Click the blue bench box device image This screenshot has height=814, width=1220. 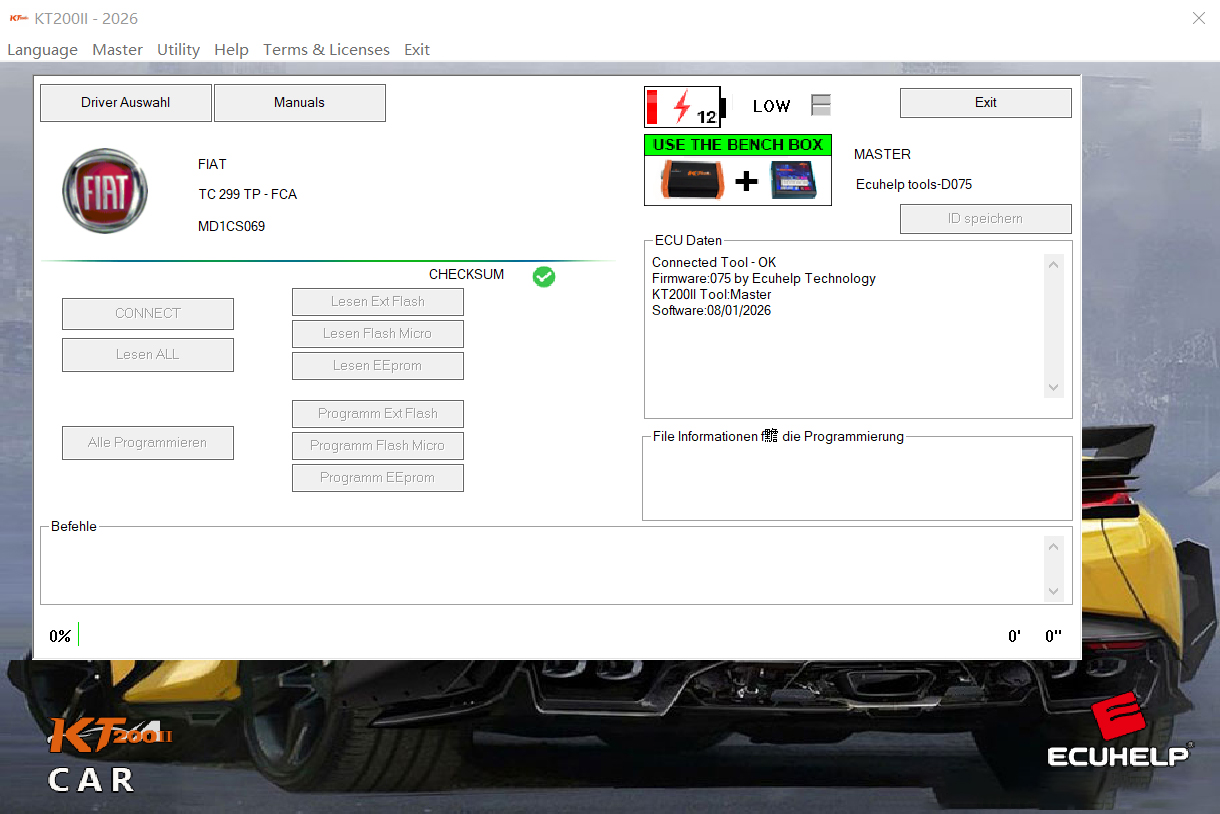coord(794,181)
